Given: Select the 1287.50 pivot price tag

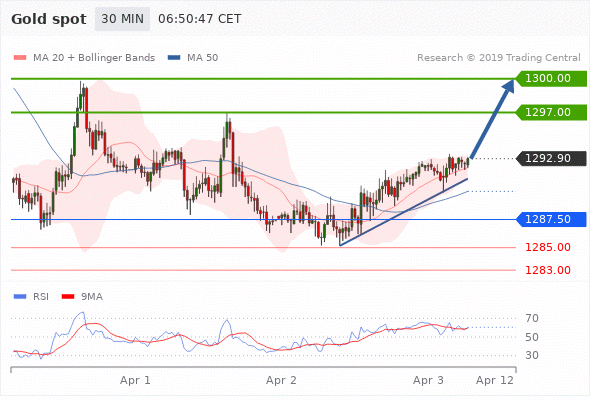Looking at the screenshot, I should (x=551, y=219).
